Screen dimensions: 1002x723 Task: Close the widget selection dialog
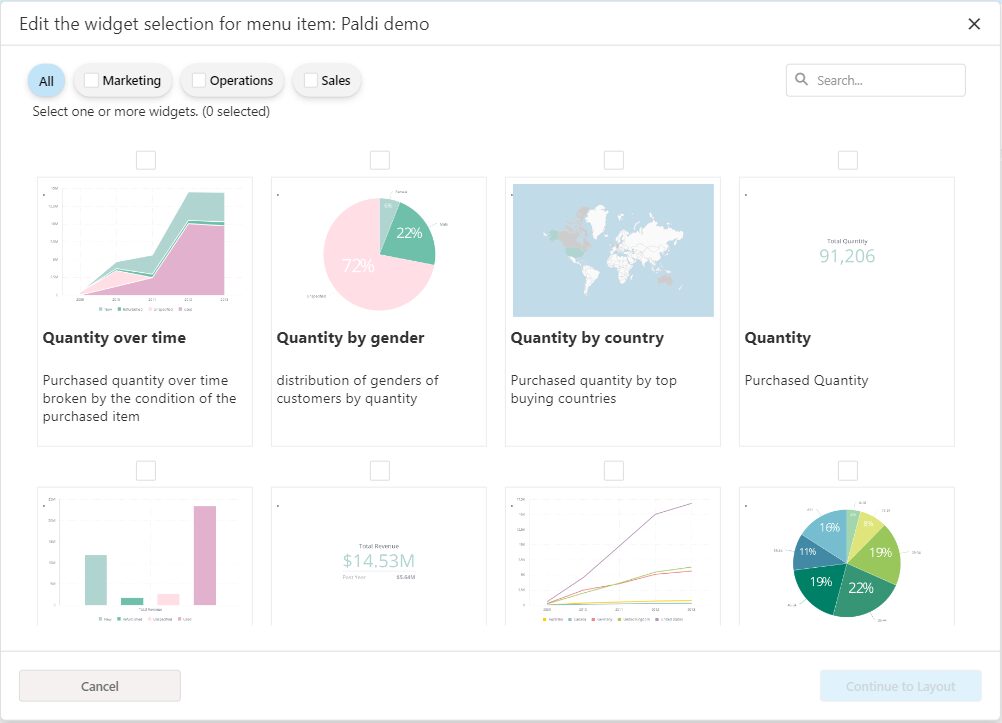974,23
